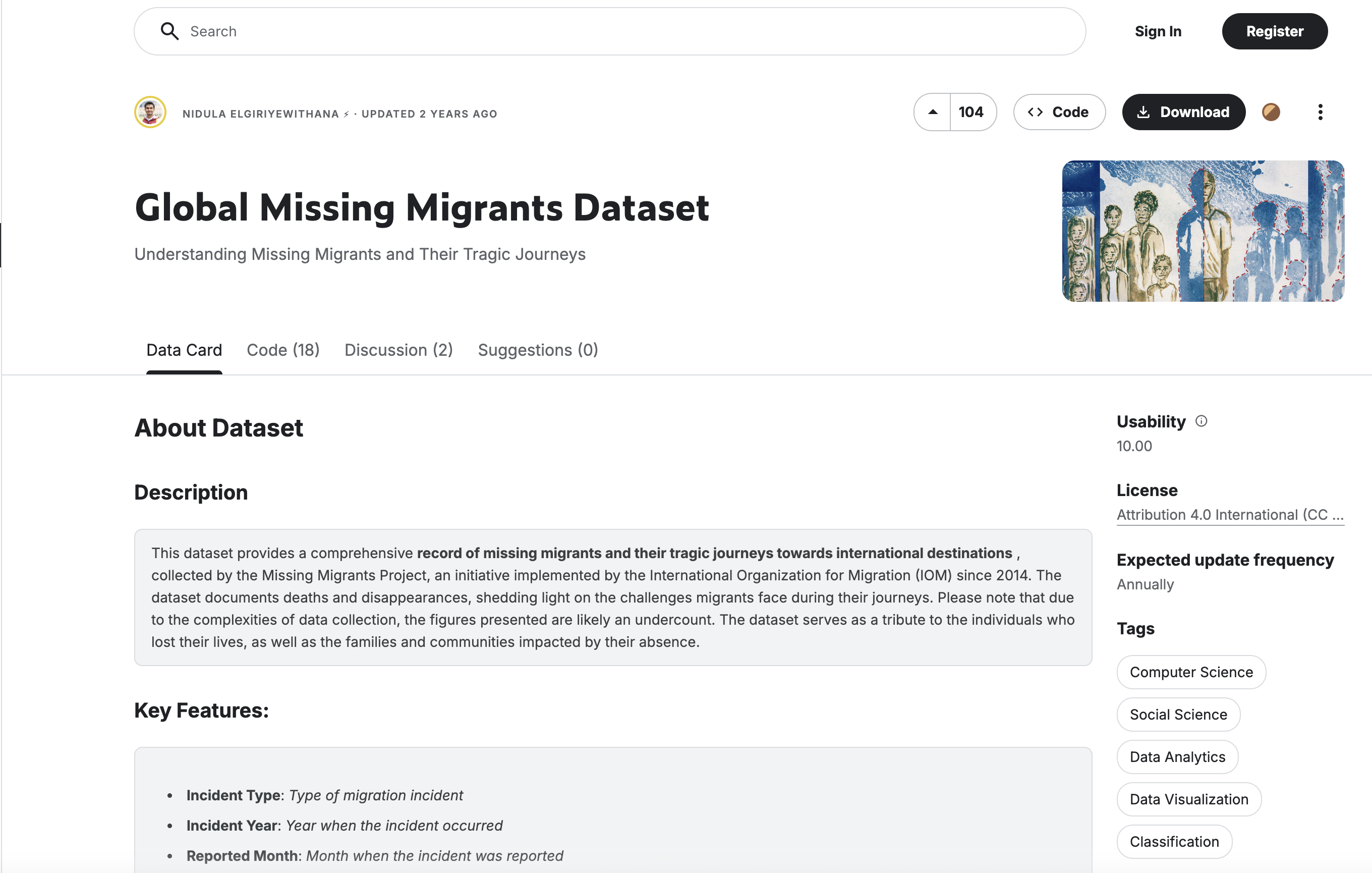
Task: Open the Attribution 4.0 International license link
Action: click(x=1230, y=515)
